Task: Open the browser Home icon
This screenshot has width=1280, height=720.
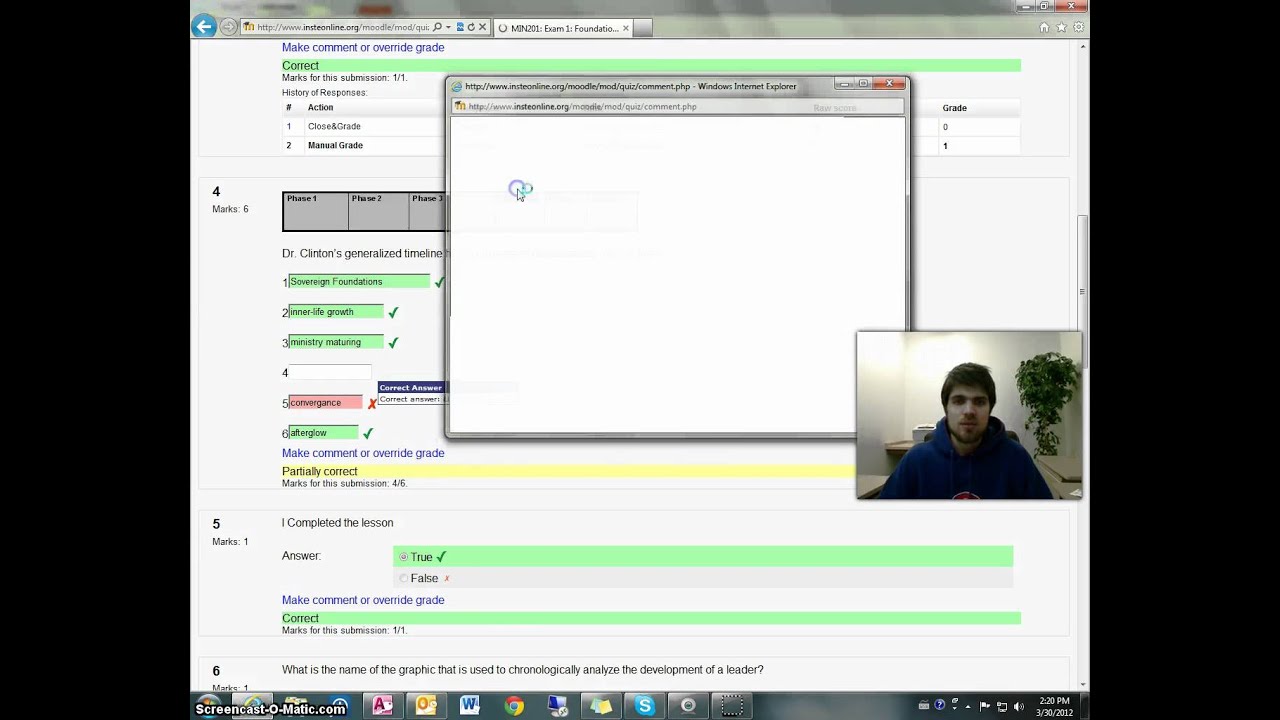Action: click(x=1044, y=27)
